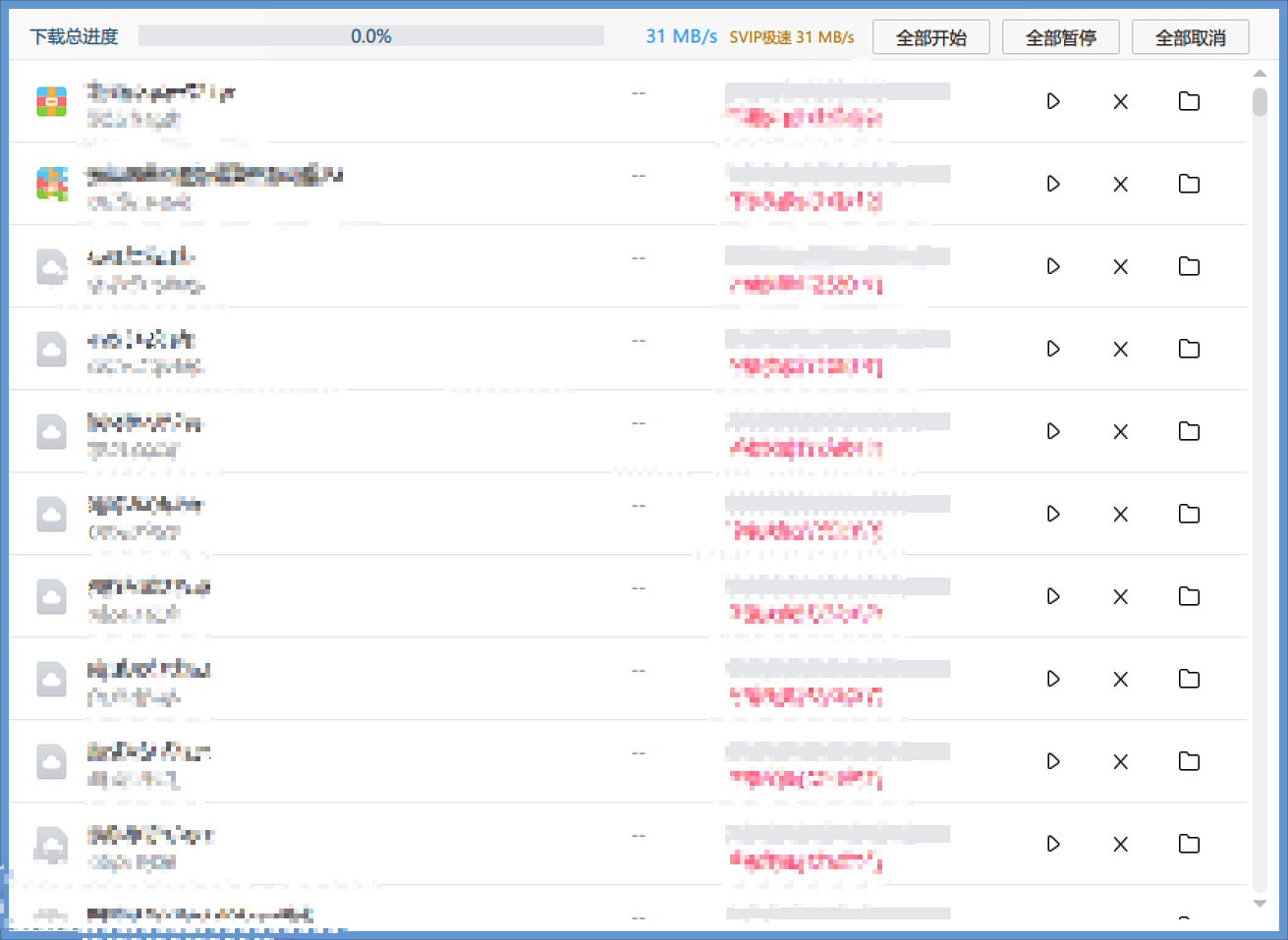Cancel all downloads with 全部取消
The image size is (1288, 940).
pyautogui.click(x=1190, y=37)
